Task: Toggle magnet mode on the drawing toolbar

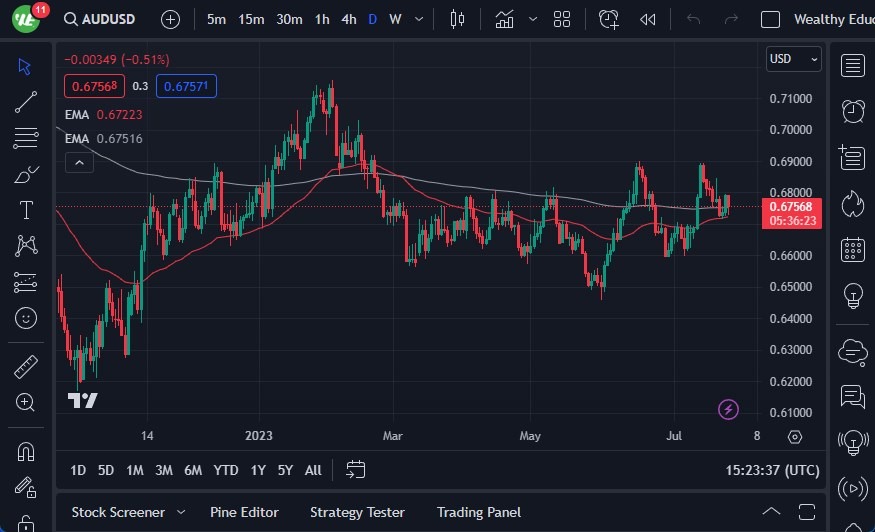Action: (26, 451)
